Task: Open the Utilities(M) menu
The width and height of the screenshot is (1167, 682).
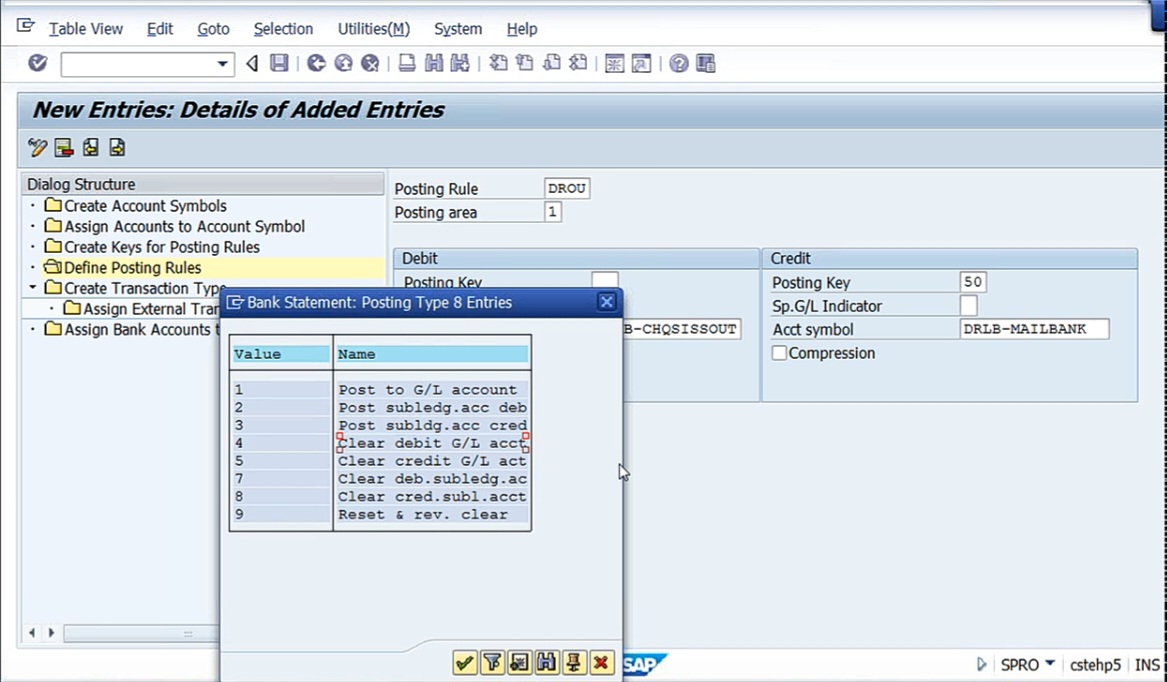Action: (374, 29)
